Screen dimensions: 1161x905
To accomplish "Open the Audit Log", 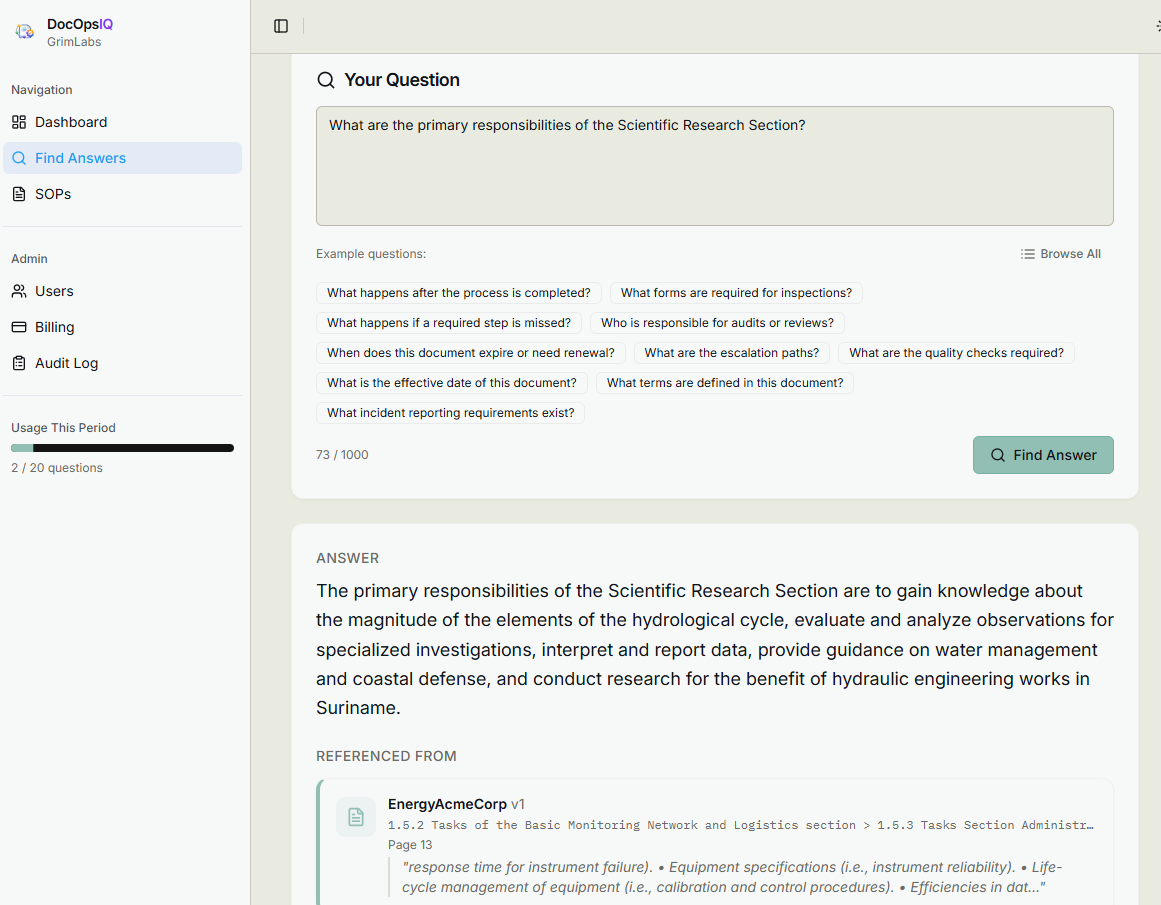I will click(122, 363).
